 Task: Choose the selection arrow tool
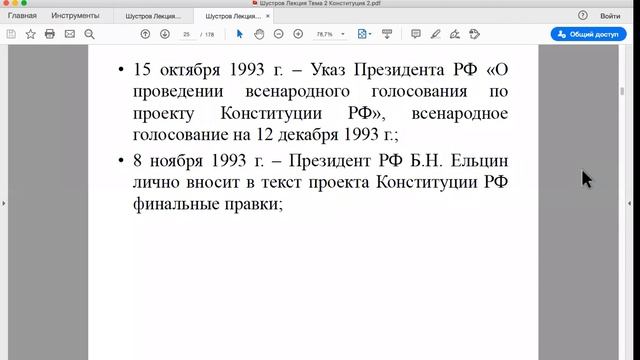240,34
